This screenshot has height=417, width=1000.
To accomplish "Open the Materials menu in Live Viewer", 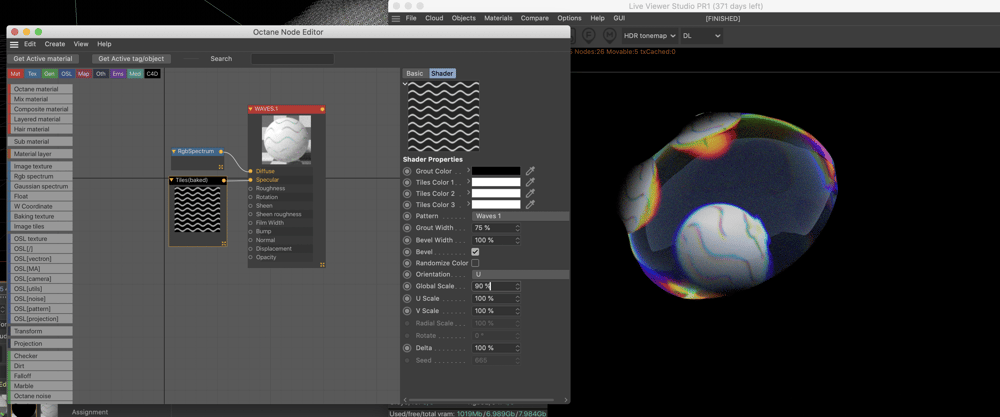I will coord(498,18).
